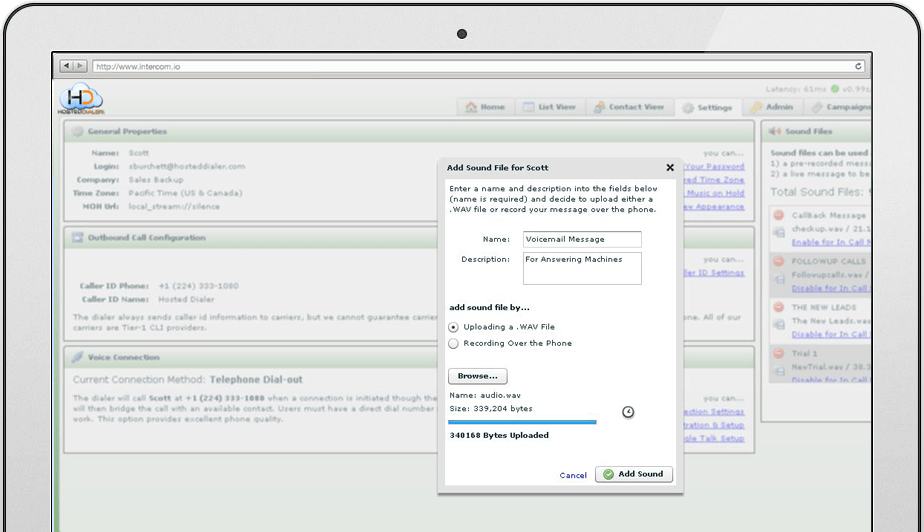924x532 pixels.
Task: Focus the Description text area
Action: [582, 268]
